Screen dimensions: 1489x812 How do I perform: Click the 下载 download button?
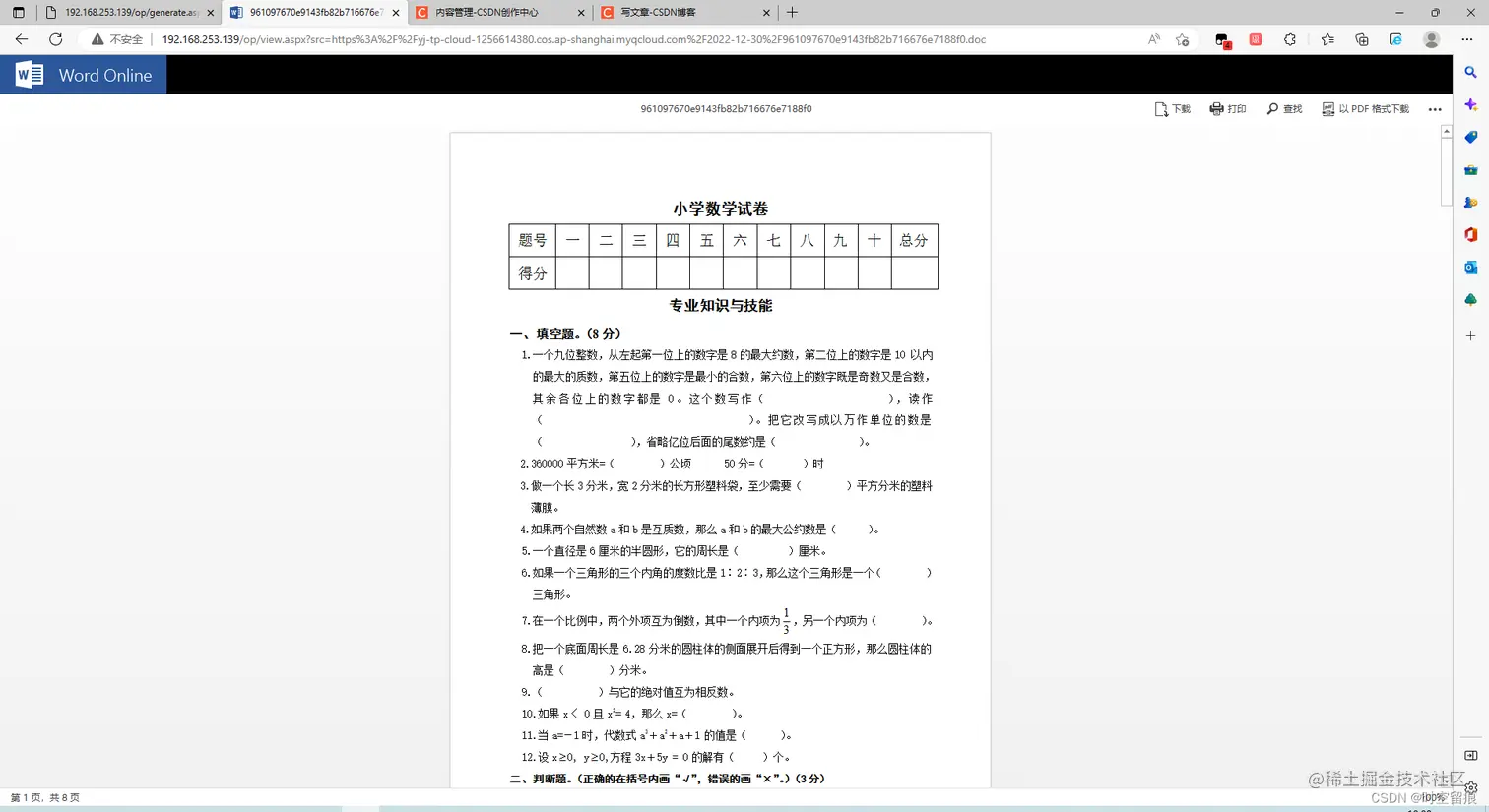[1171, 108]
